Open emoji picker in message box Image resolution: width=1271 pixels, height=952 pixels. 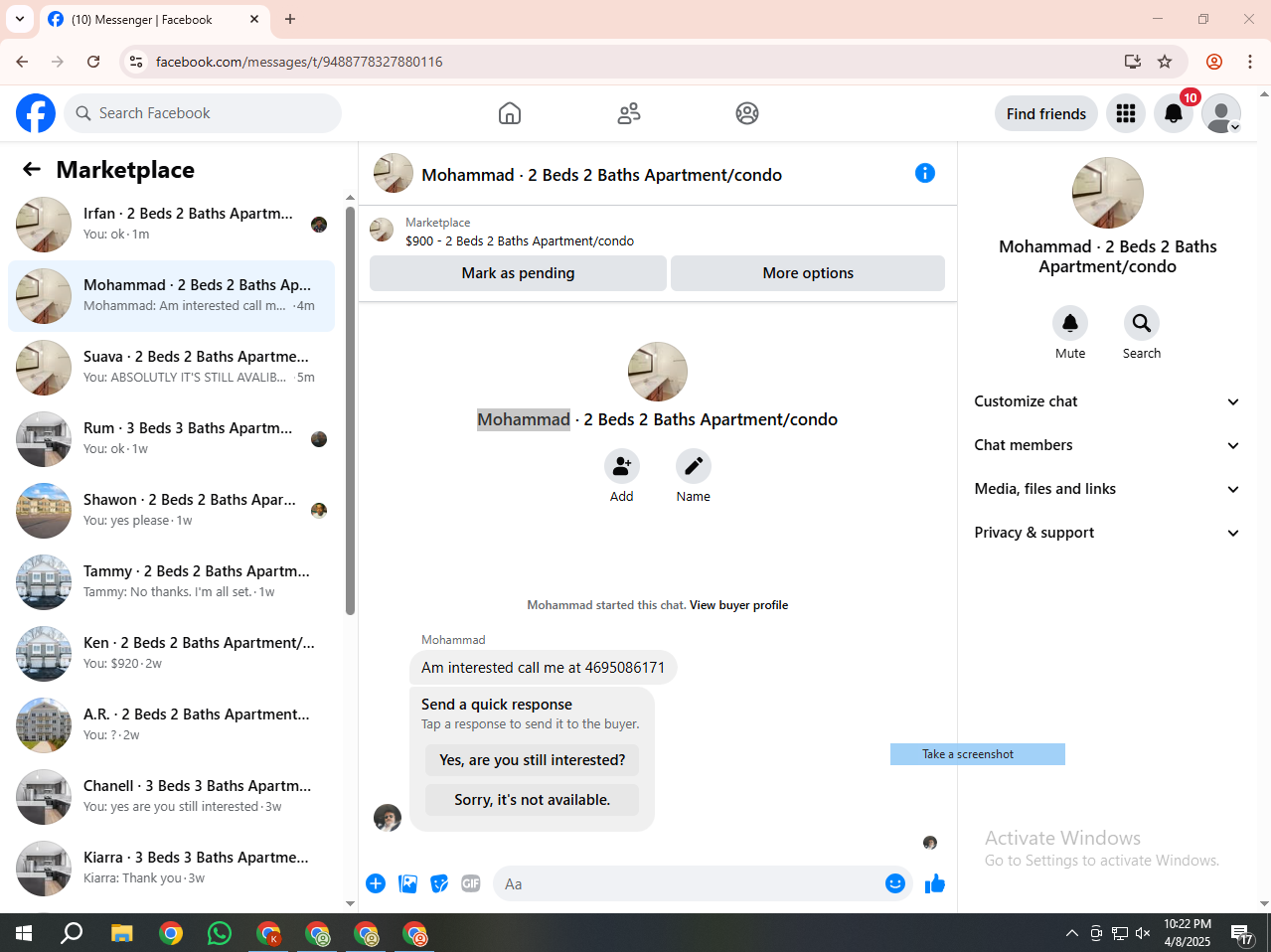895,883
